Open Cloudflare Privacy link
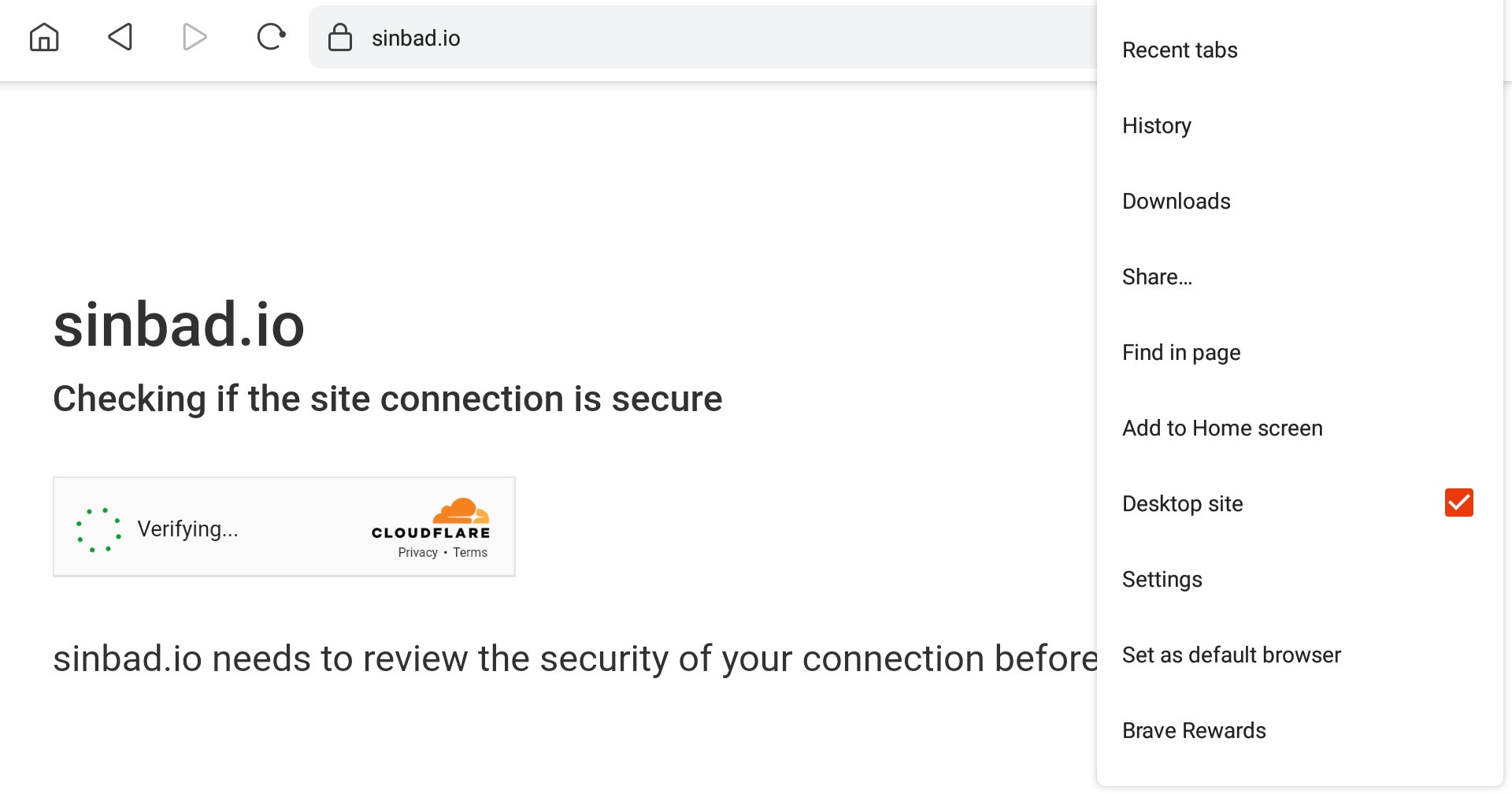This screenshot has width=1512, height=794. pyautogui.click(x=417, y=552)
